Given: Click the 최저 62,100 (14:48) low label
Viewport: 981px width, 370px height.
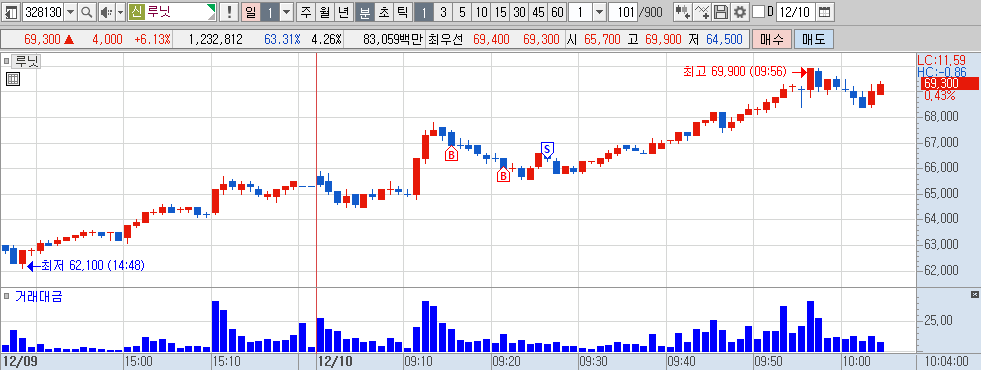Looking at the screenshot, I should tap(93, 265).
